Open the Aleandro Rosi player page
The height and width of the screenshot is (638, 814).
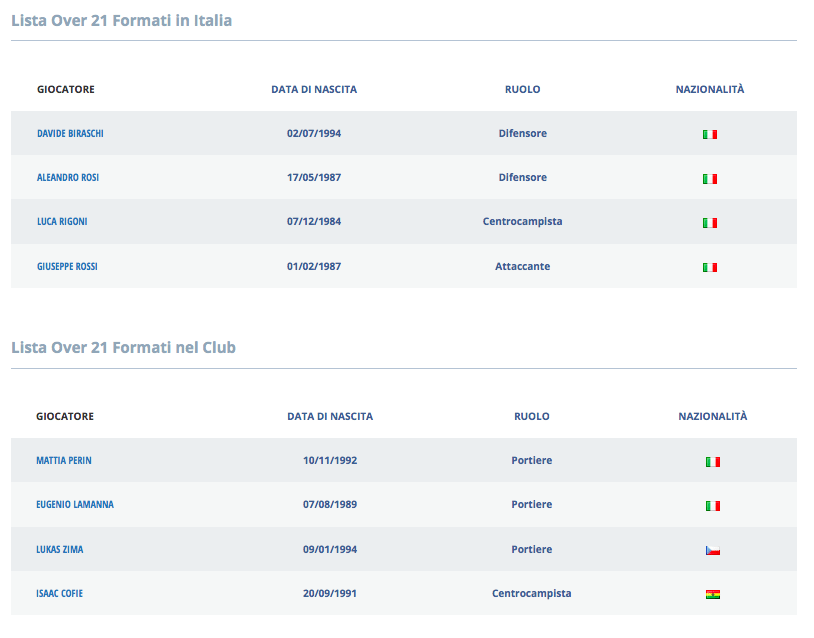tap(68, 178)
